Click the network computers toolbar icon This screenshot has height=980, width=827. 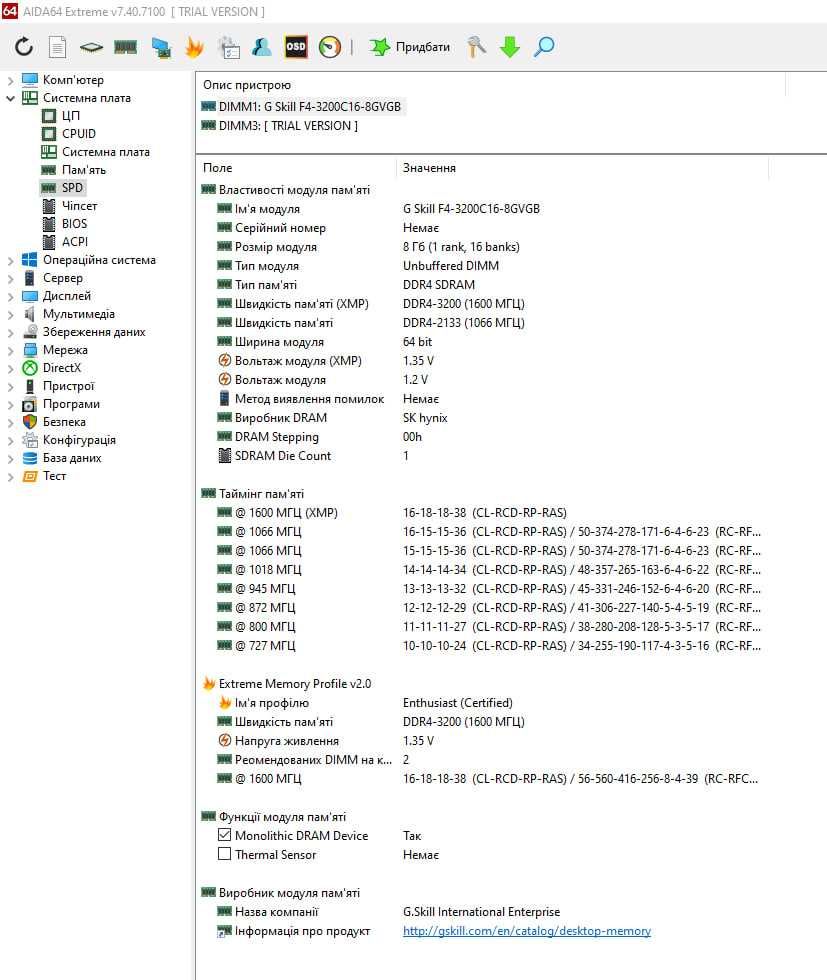coord(161,48)
